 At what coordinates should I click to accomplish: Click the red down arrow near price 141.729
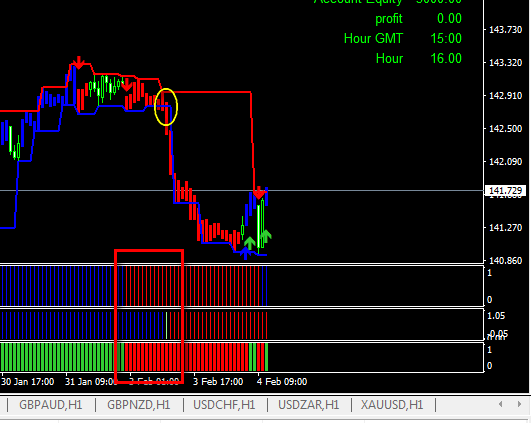pos(259,193)
